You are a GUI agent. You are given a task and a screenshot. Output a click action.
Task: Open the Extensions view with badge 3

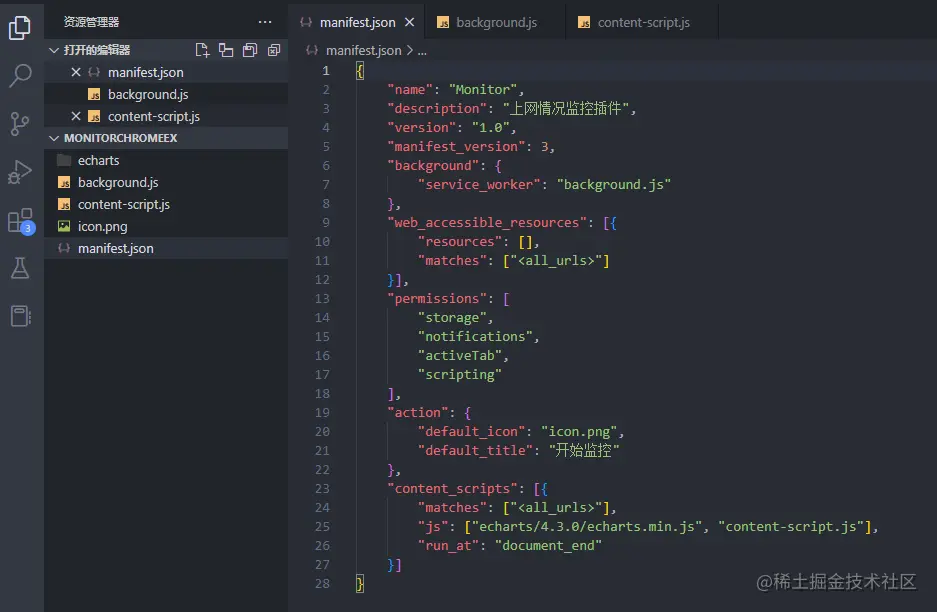coord(21,221)
